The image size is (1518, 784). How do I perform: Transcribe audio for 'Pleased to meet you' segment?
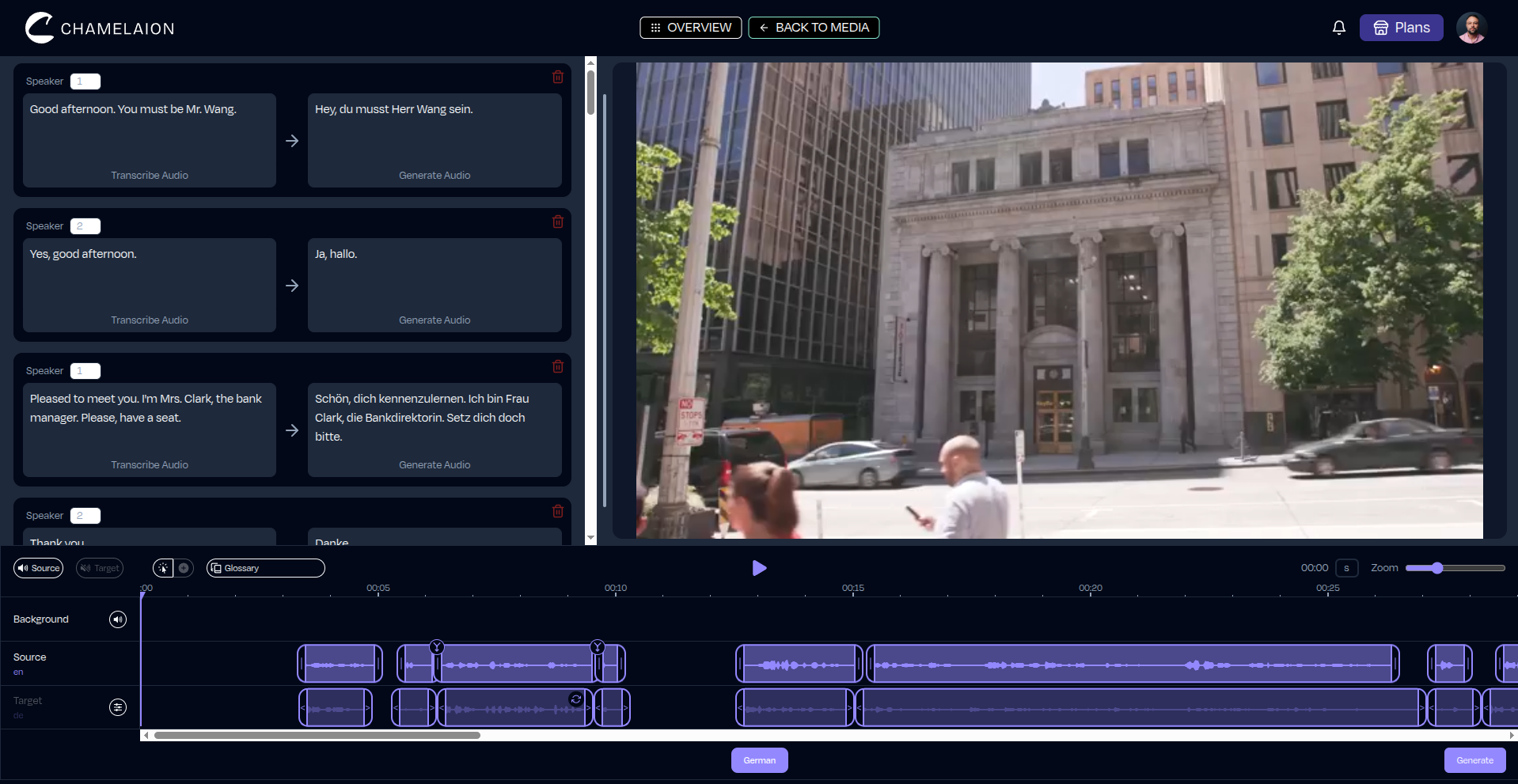click(x=150, y=465)
